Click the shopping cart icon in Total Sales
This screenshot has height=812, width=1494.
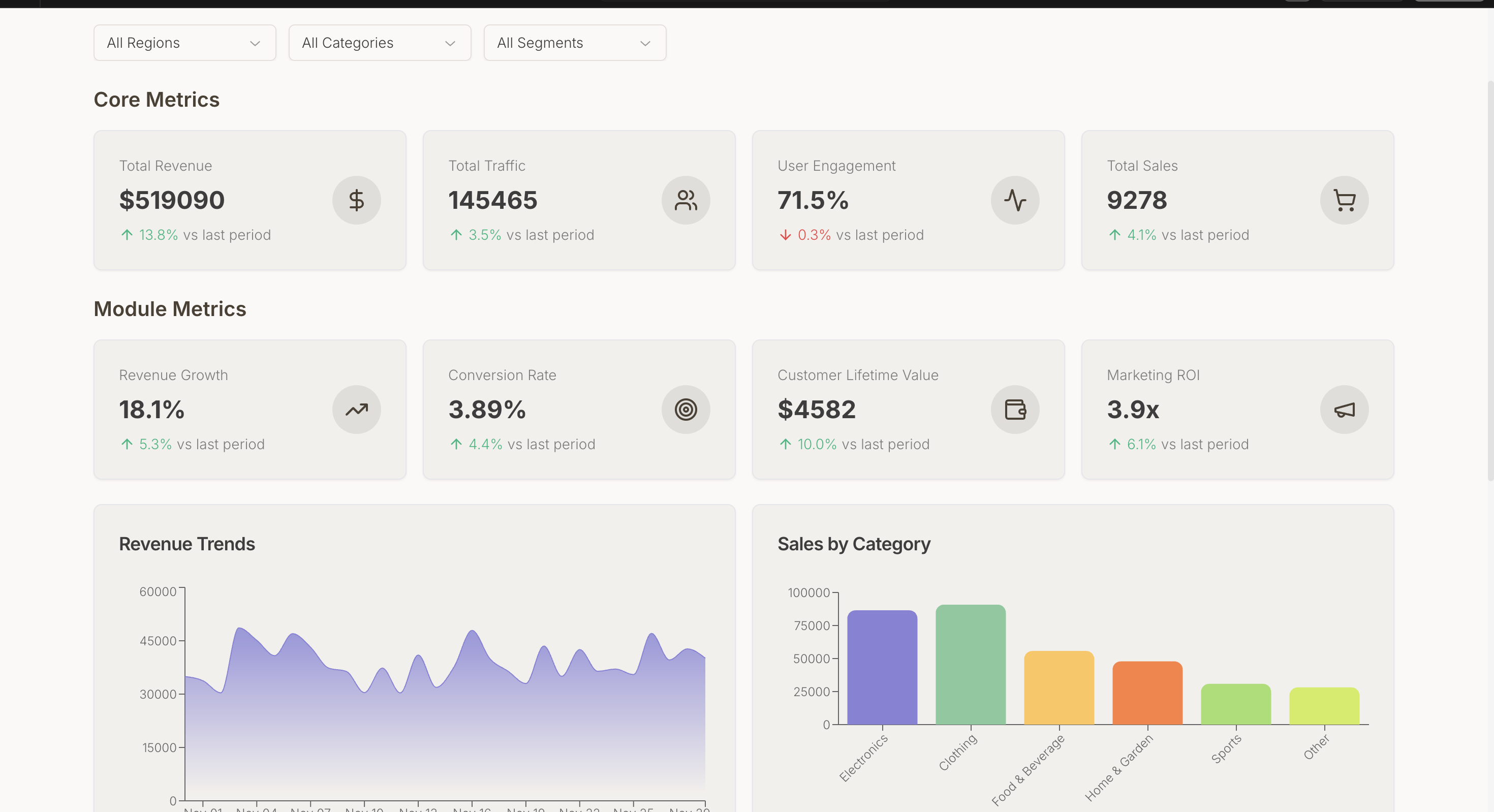pyautogui.click(x=1344, y=200)
